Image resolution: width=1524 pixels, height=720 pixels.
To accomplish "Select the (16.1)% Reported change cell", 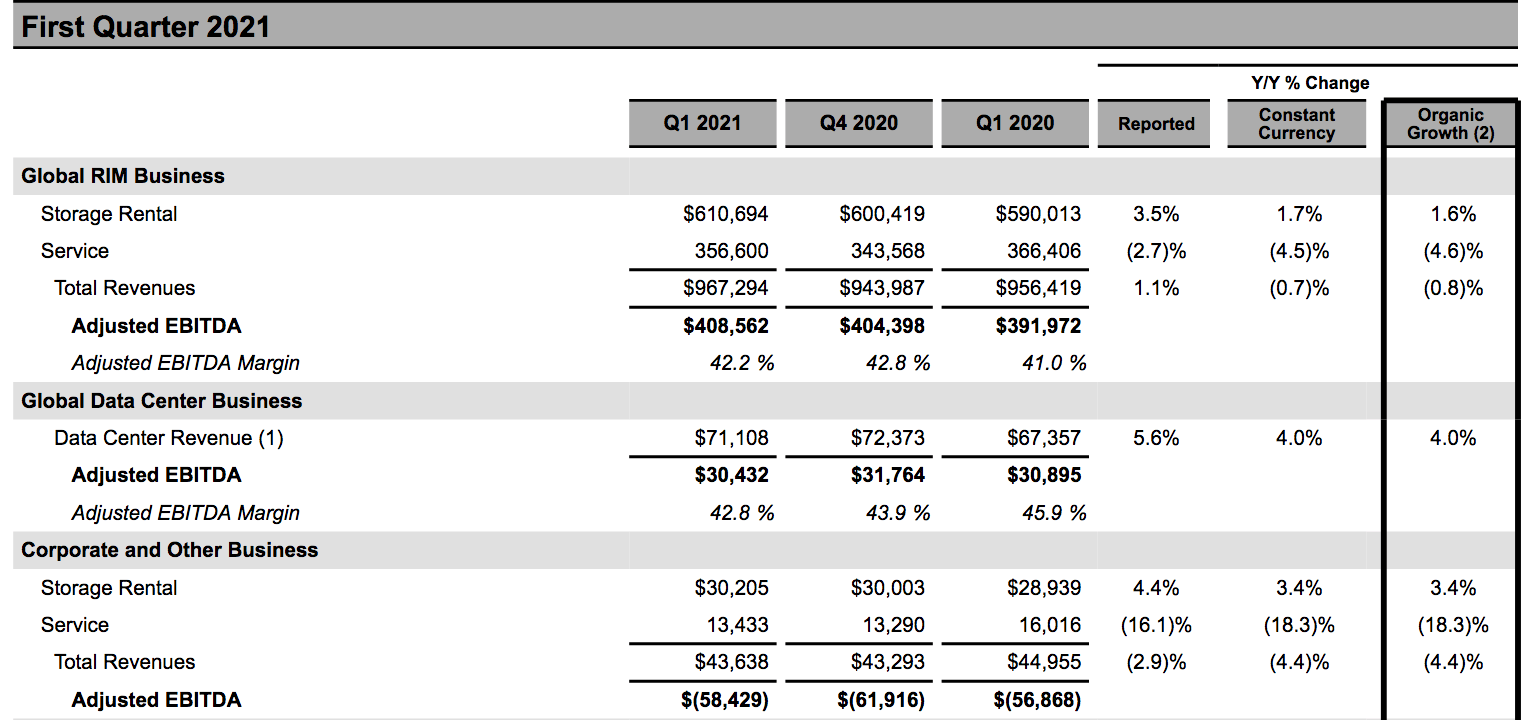I will point(1156,625).
